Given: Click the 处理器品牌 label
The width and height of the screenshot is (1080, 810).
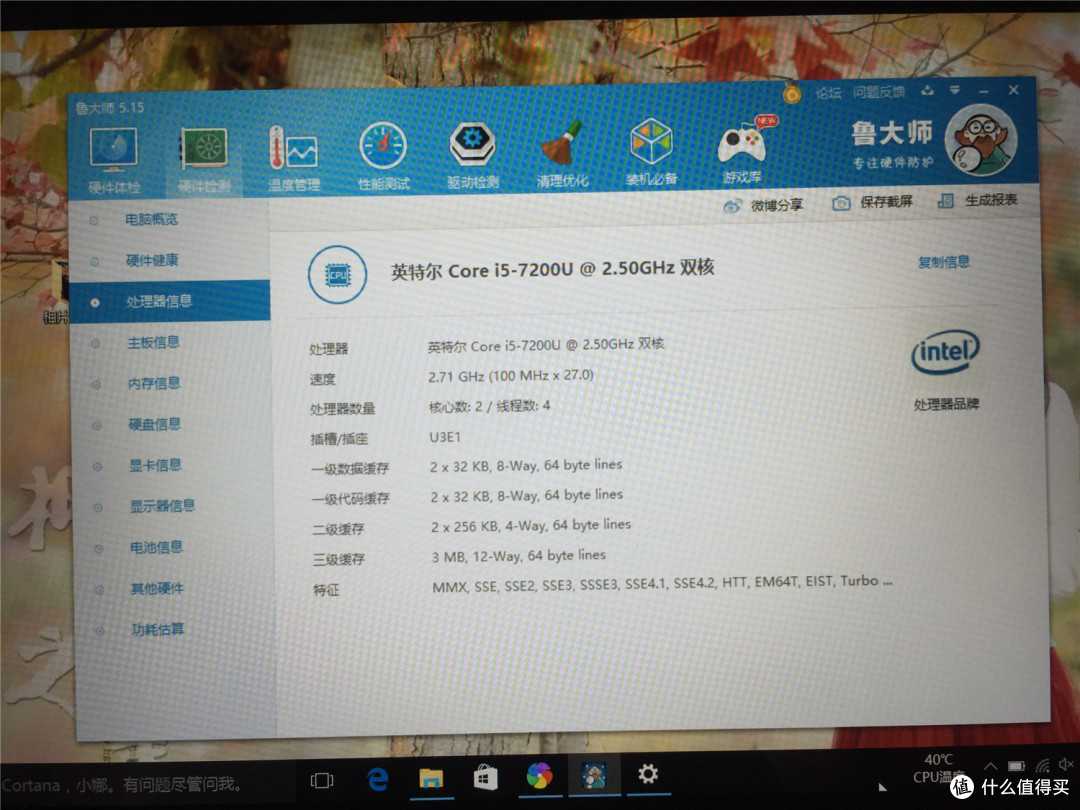Looking at the screenshot, I should [x=946, y=404].
